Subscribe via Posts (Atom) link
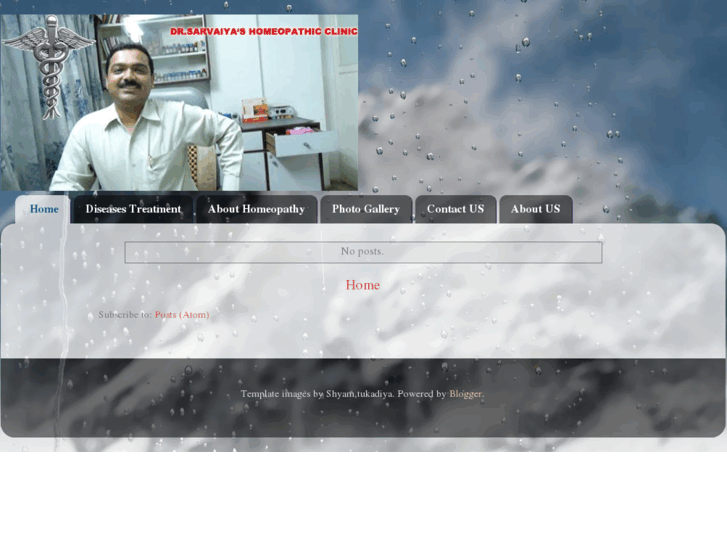This screenshot has width=727, height=545. click(182, 314)
